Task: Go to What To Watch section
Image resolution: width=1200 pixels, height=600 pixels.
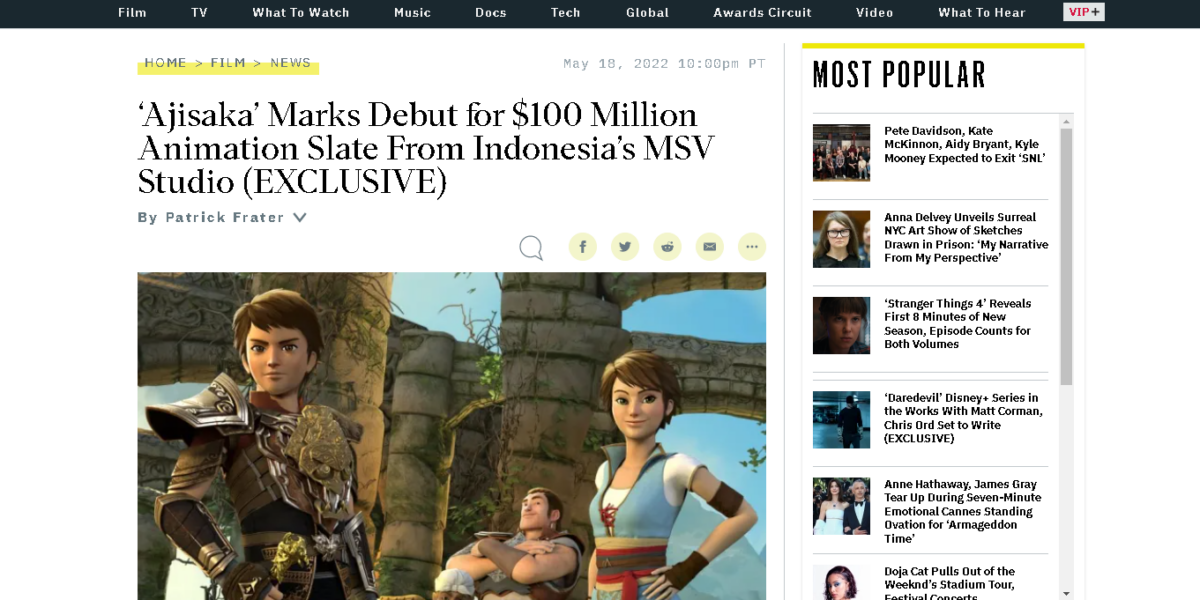Action: pos(301,12)
